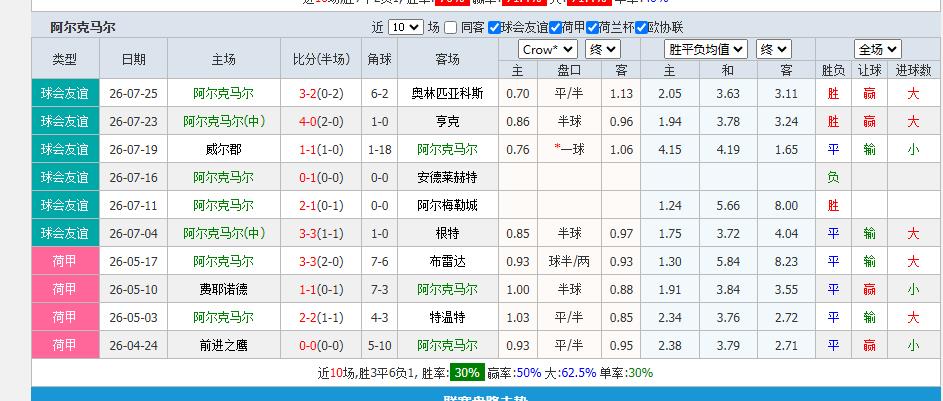943x401 pixels.
Task: Click the 安德莱赫特 team link
Action: point(447,177)
